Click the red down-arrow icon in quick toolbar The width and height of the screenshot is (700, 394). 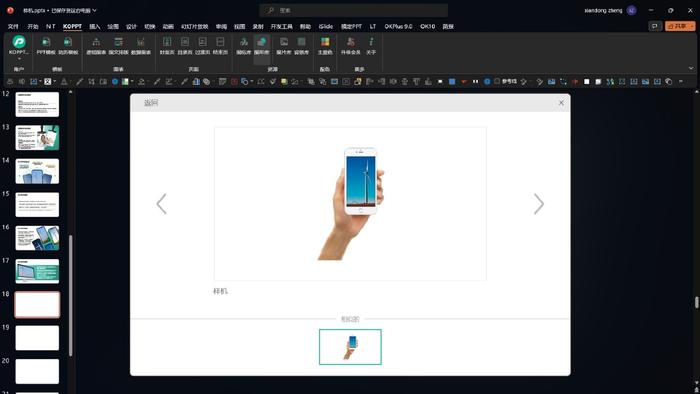click(x=464, y=82)
